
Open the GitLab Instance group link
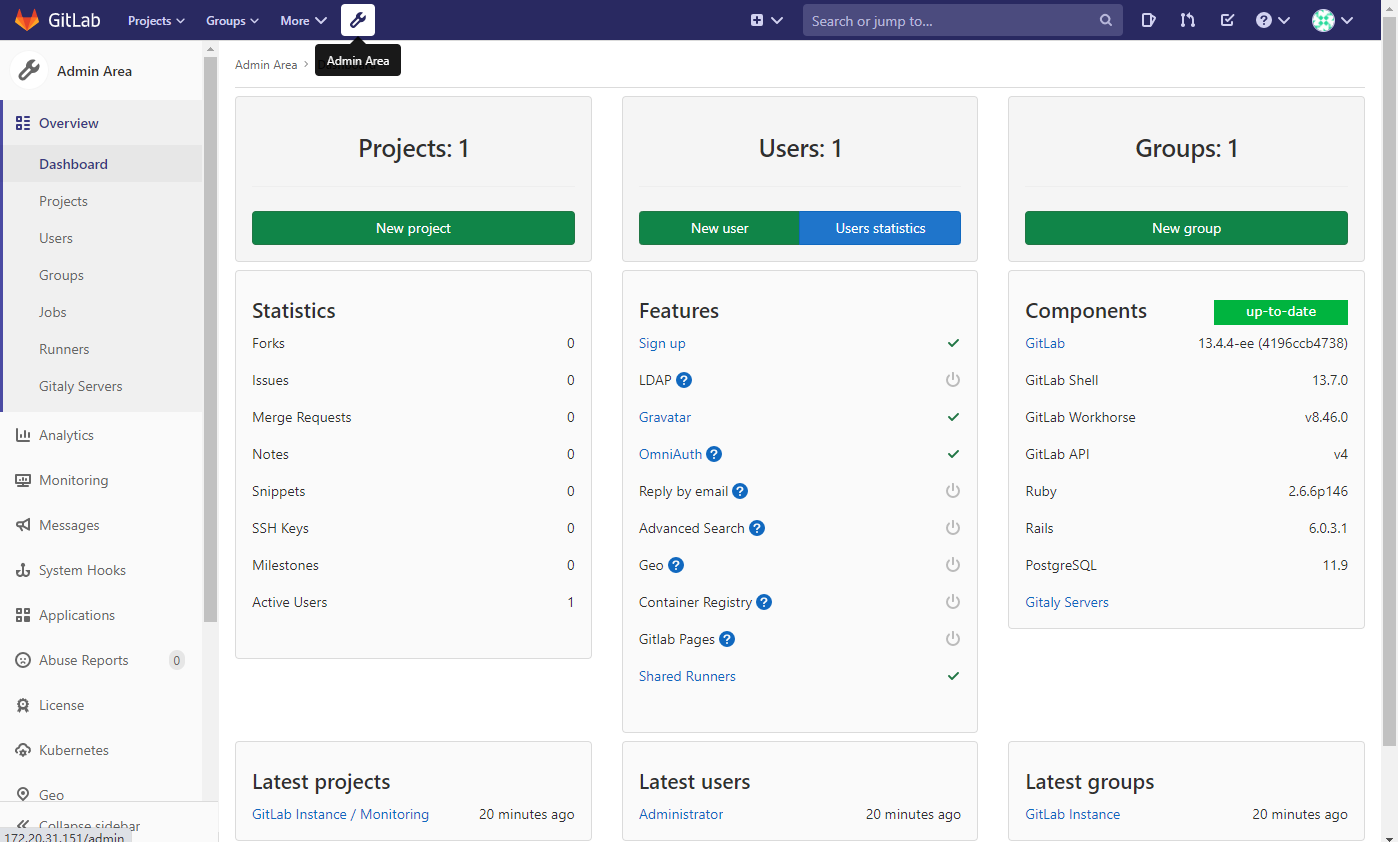1072,814
